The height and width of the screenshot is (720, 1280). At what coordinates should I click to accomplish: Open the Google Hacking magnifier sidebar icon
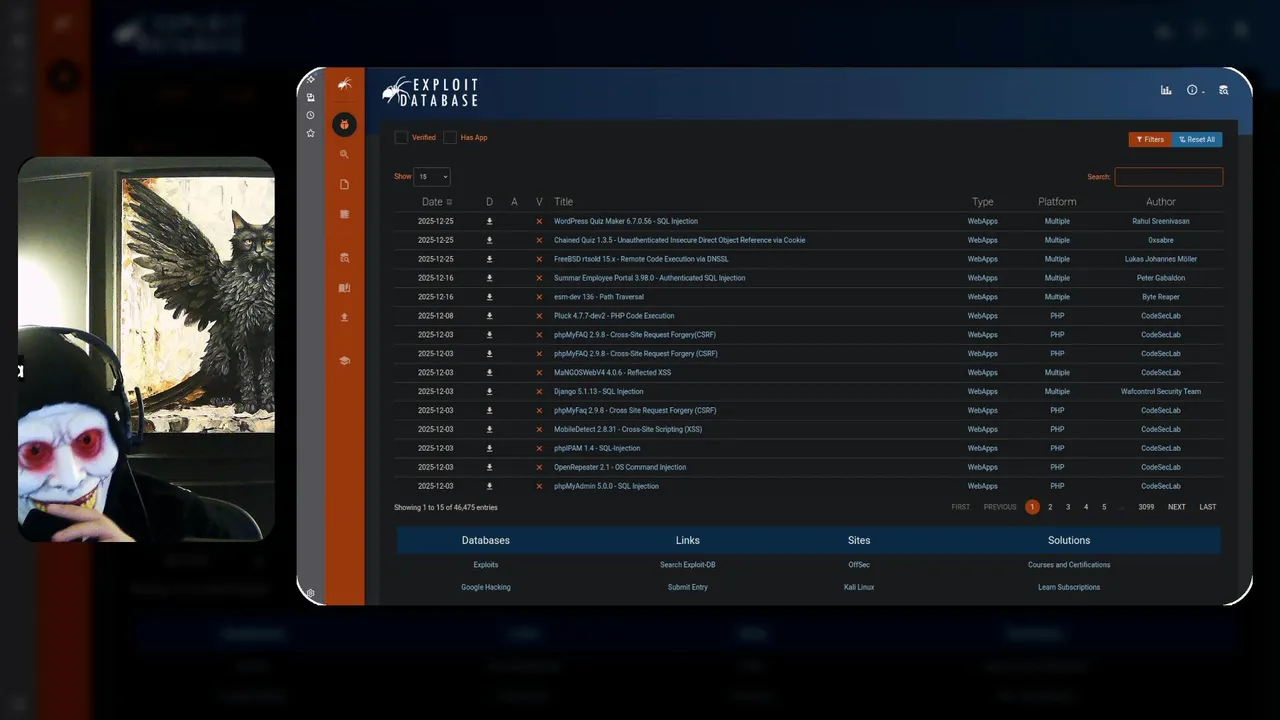click(x=344, y=155)
